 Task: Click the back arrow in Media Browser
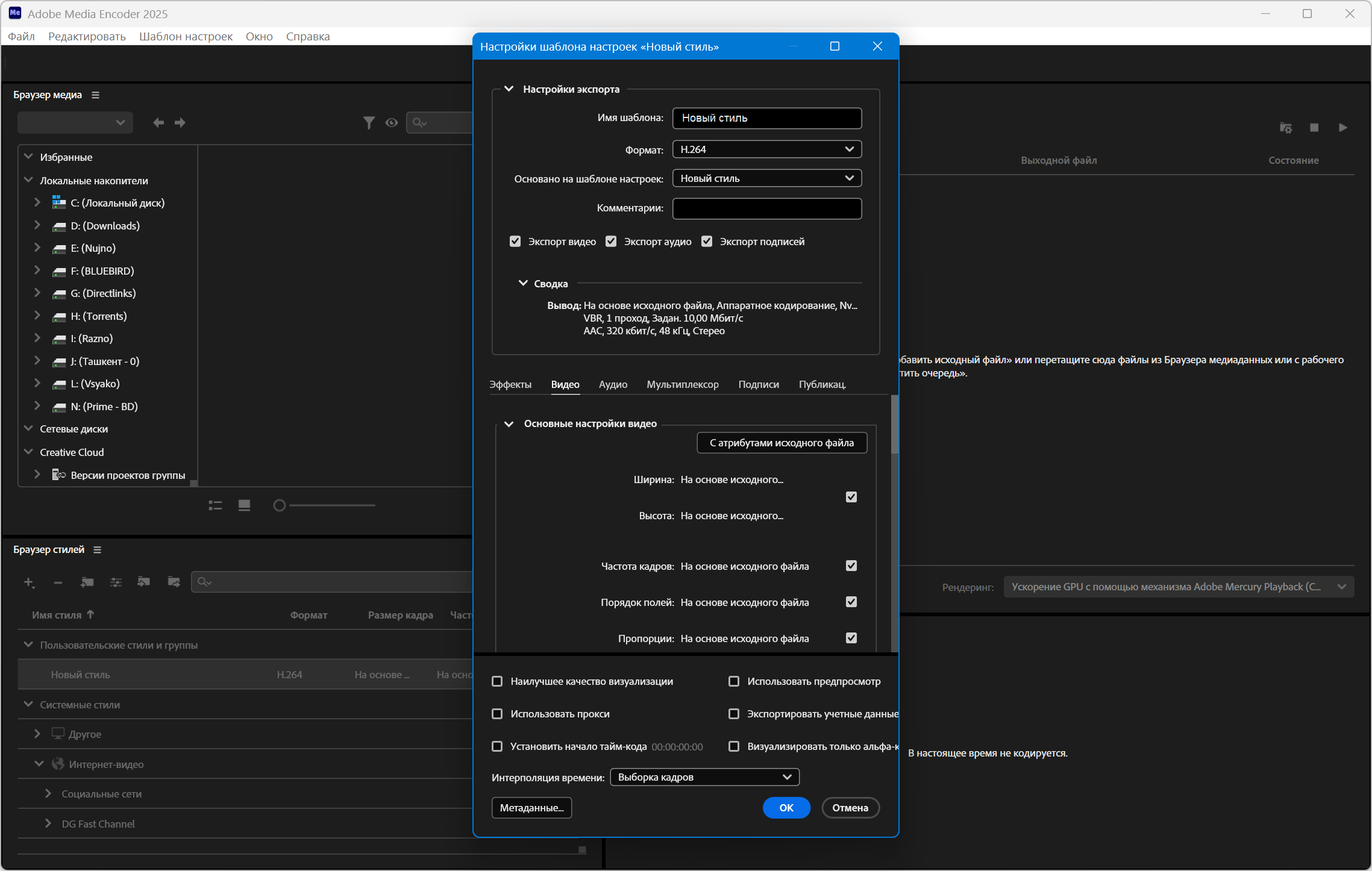pyautogui.click(x=158, y=123)
